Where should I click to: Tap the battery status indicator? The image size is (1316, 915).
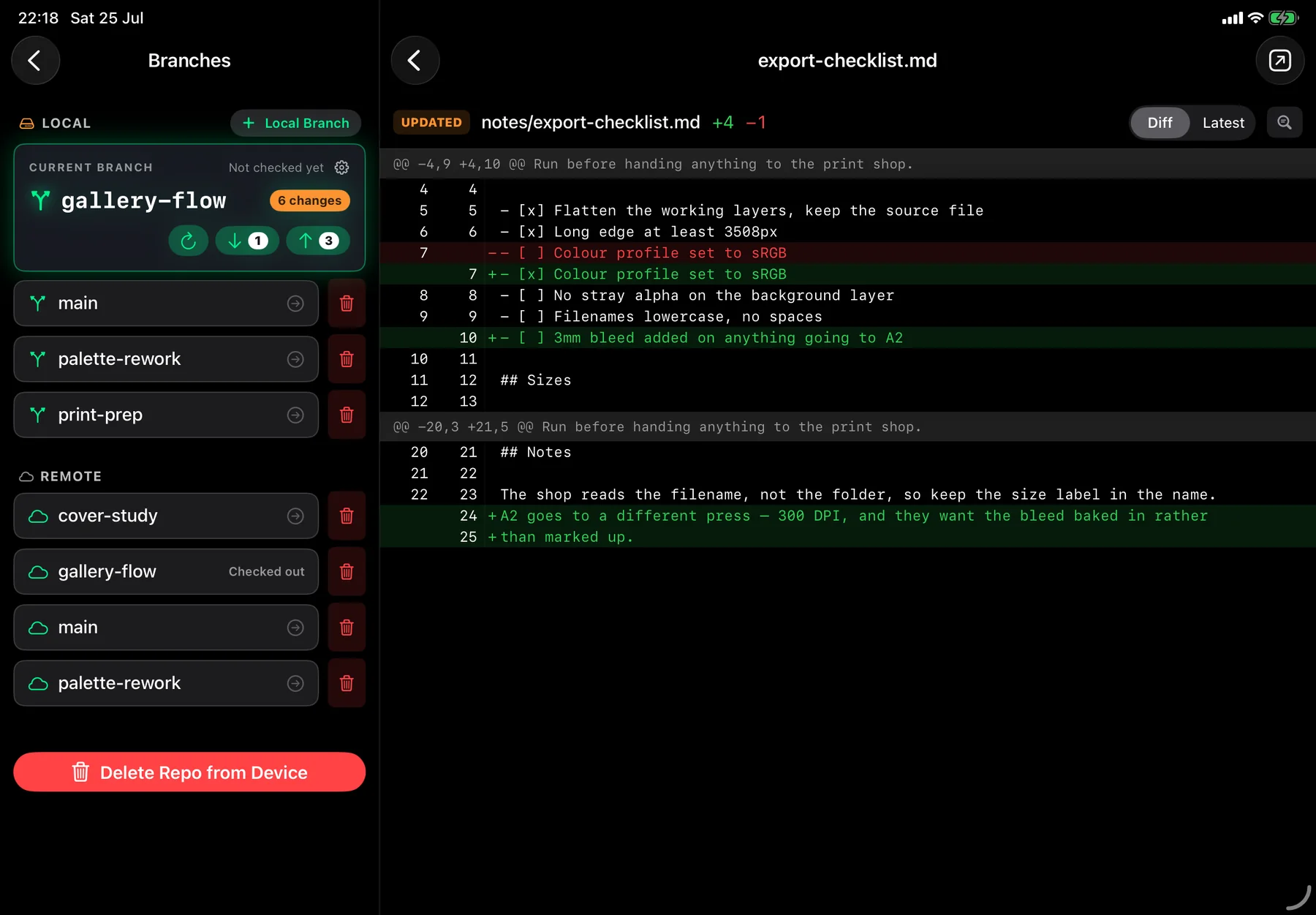point(1282,18)
